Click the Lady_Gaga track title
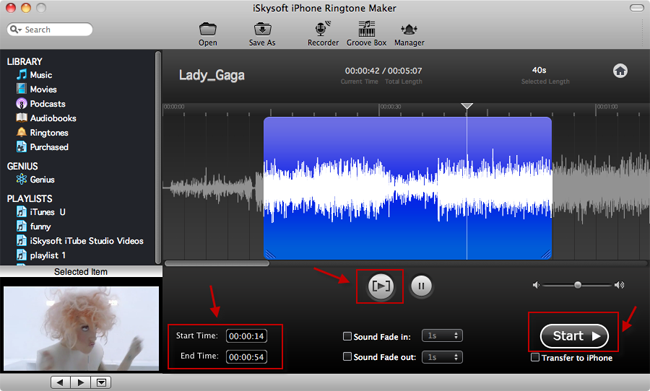The width and height of the screenshot is (650, 391). 211,75
